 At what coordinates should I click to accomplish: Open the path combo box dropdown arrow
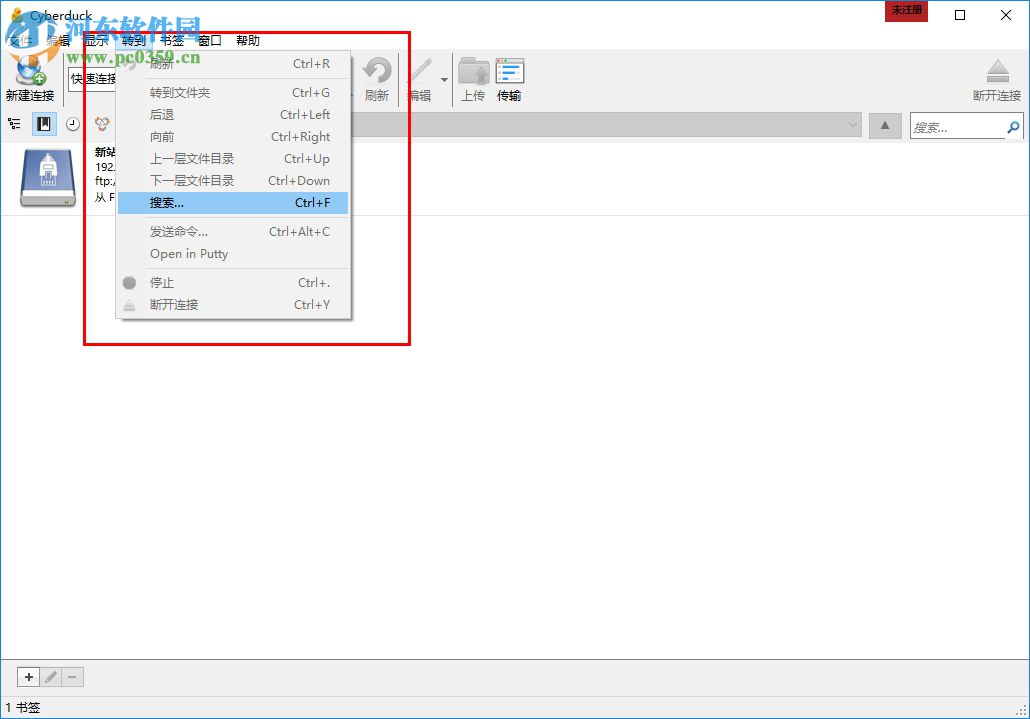coord(853,125)
